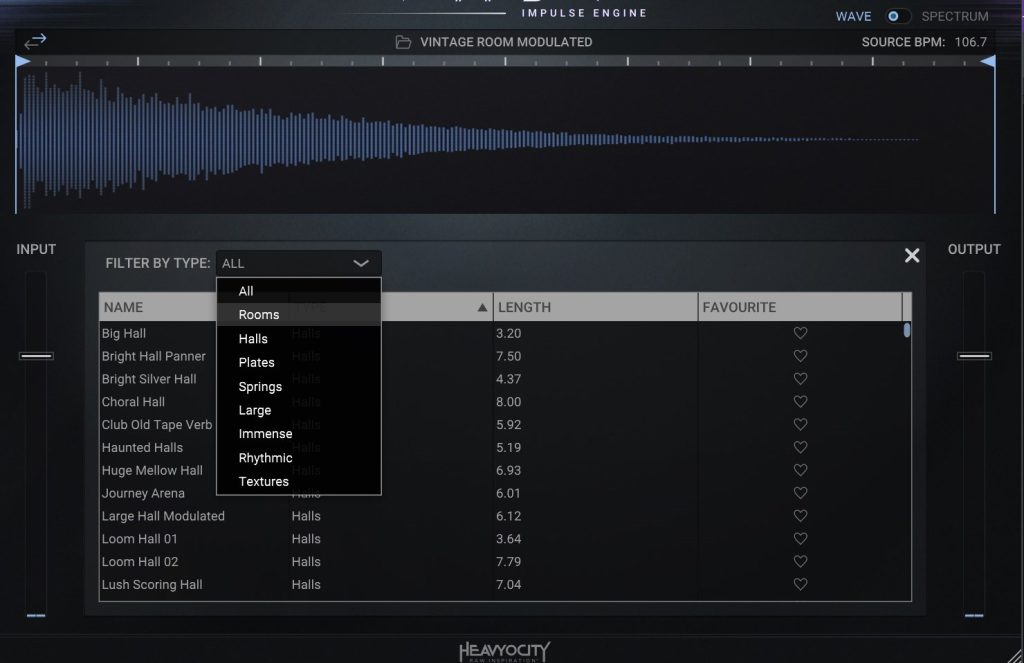Select Rooms from the filter list
Image resolution: width=1024 pixels, height=663 pixels.
click(258, 314)
